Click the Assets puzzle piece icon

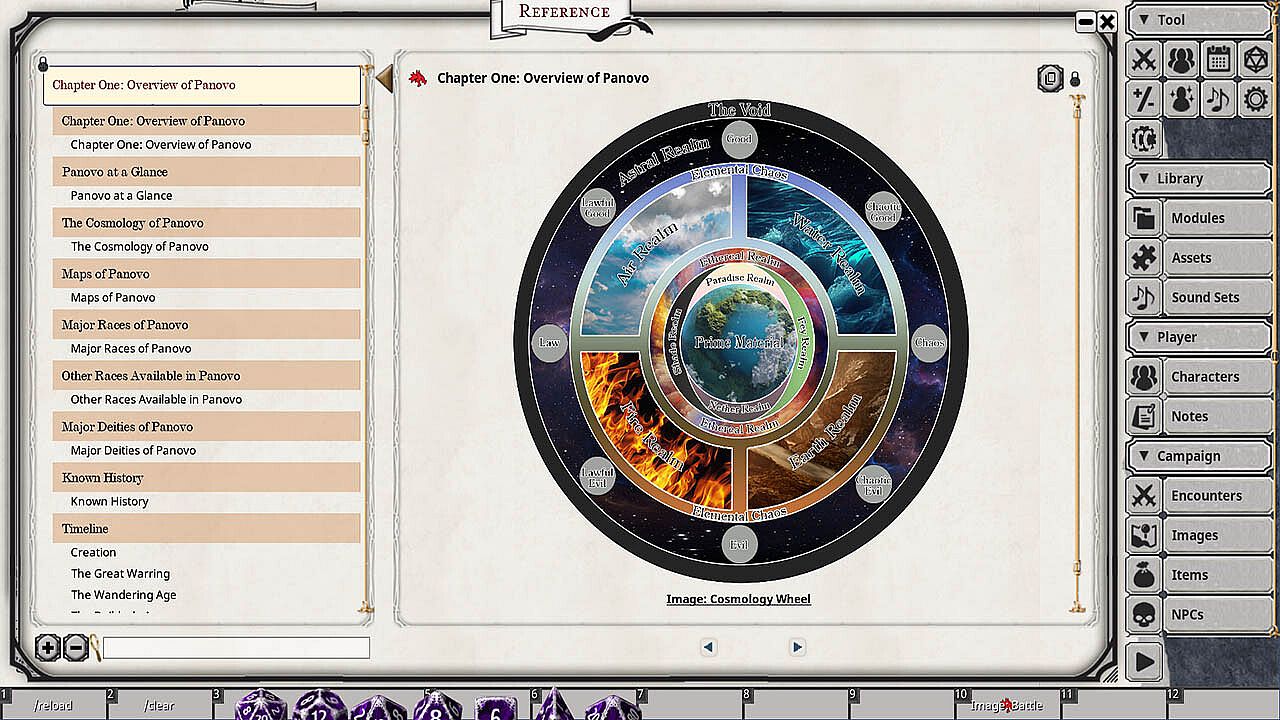pos(1144,258)
